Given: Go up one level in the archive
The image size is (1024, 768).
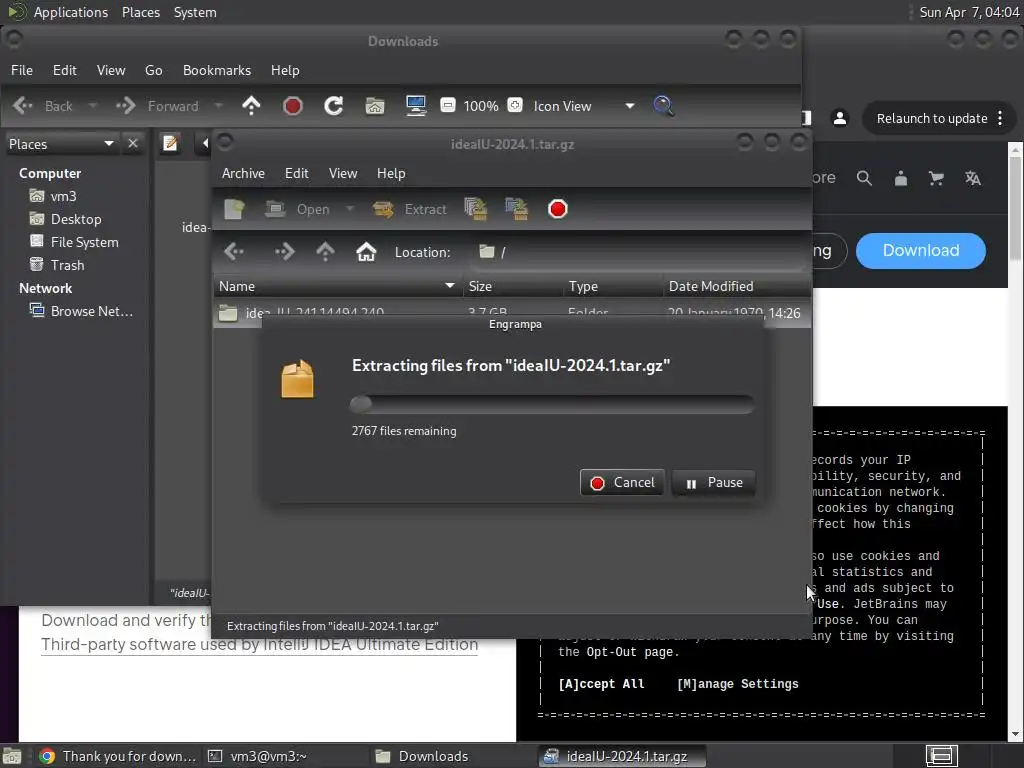Looking at the screenshot, I should point(325,251).
